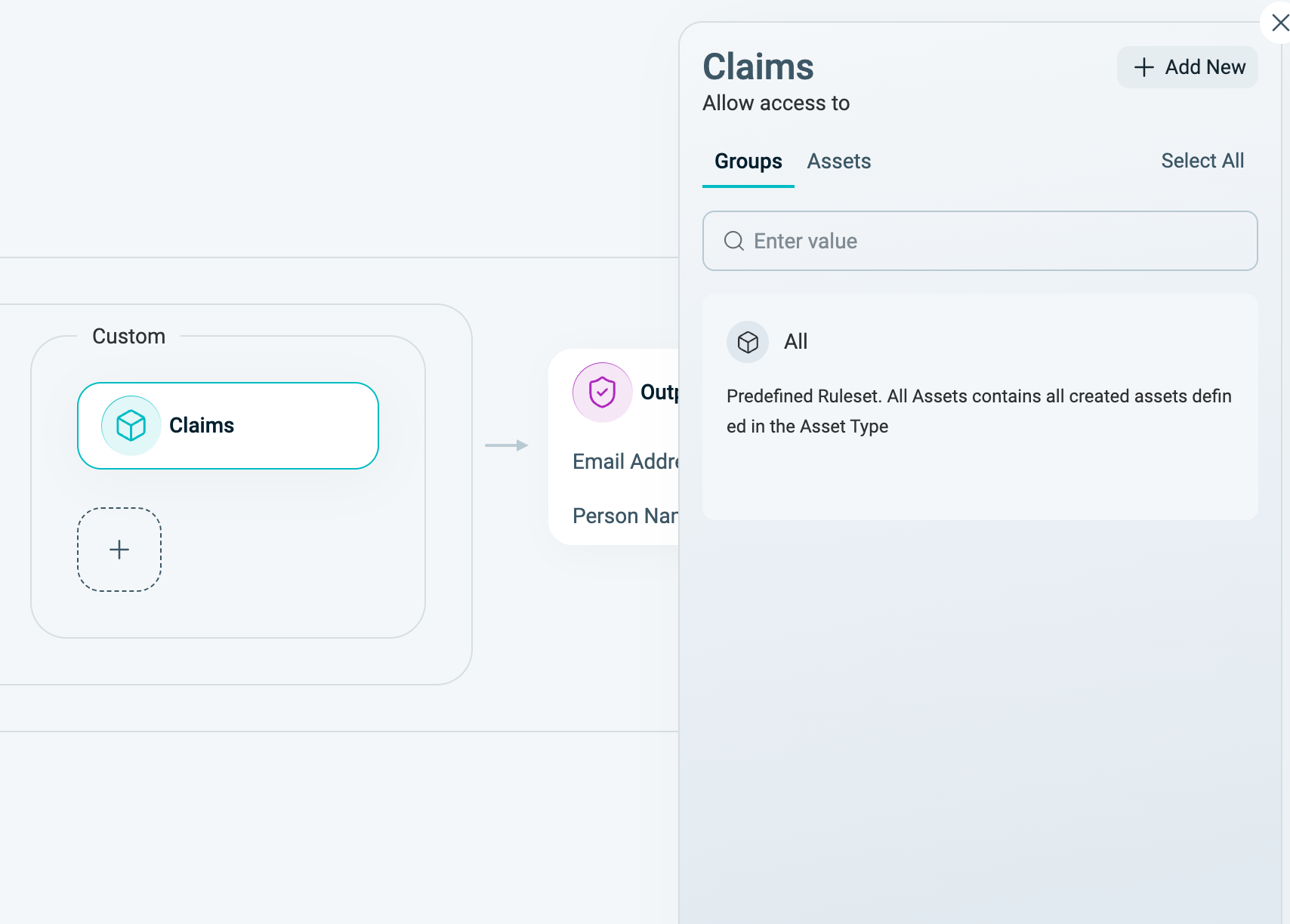The height and width of the screenshot is (924, 1290).
Task: Click the Person Name output field
Action: coord(625,516)
